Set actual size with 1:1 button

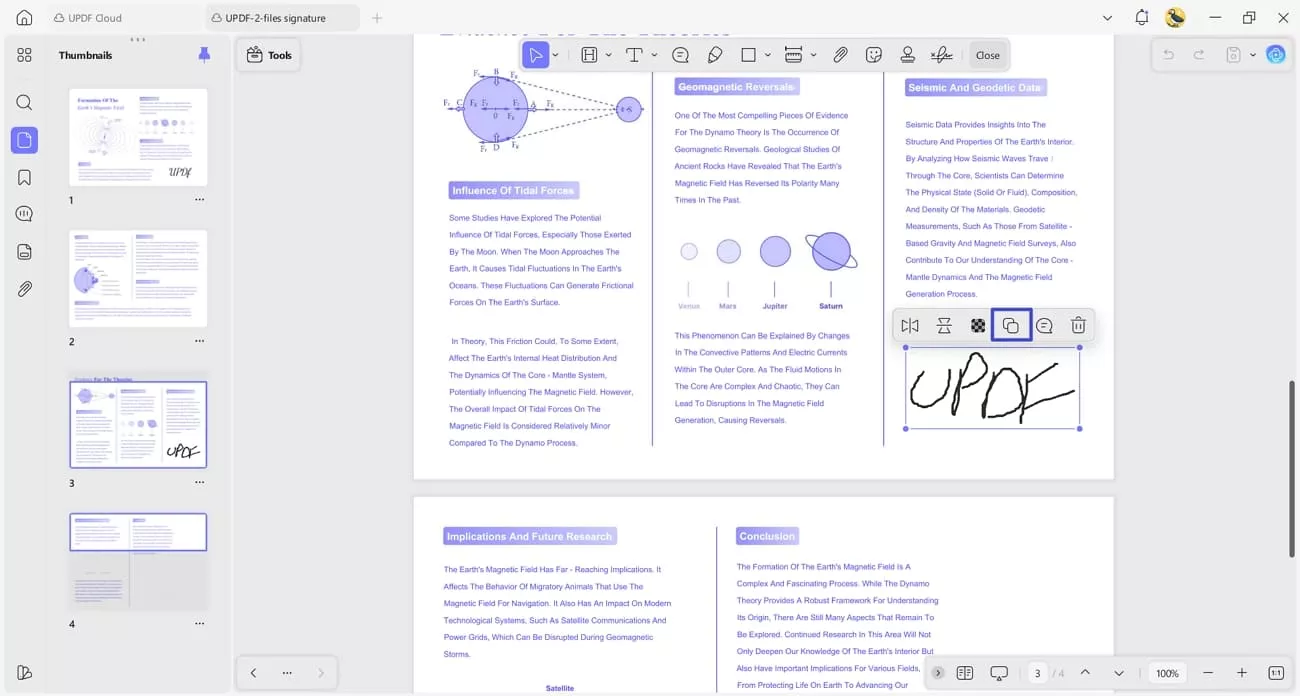[x=1276, y=673]
